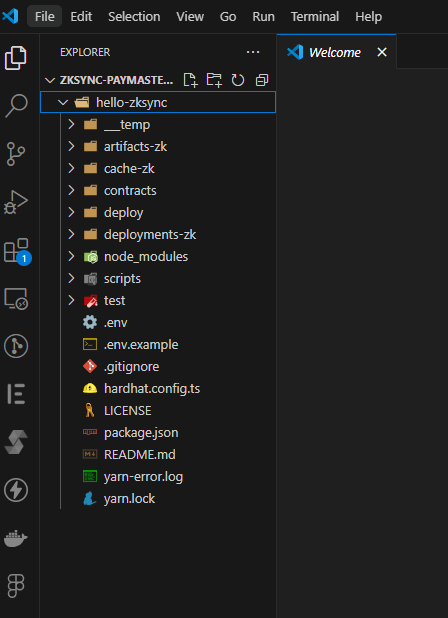Click the LICENSE key icon
Screen dimensions: 448x618
(90, 411)
